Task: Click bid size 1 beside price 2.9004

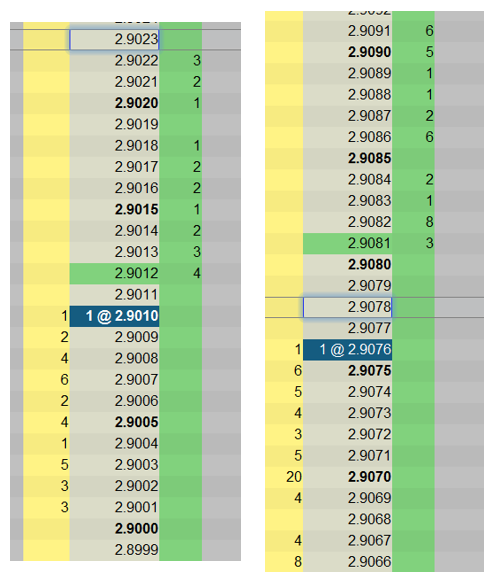Action: (x=64, y=444)
